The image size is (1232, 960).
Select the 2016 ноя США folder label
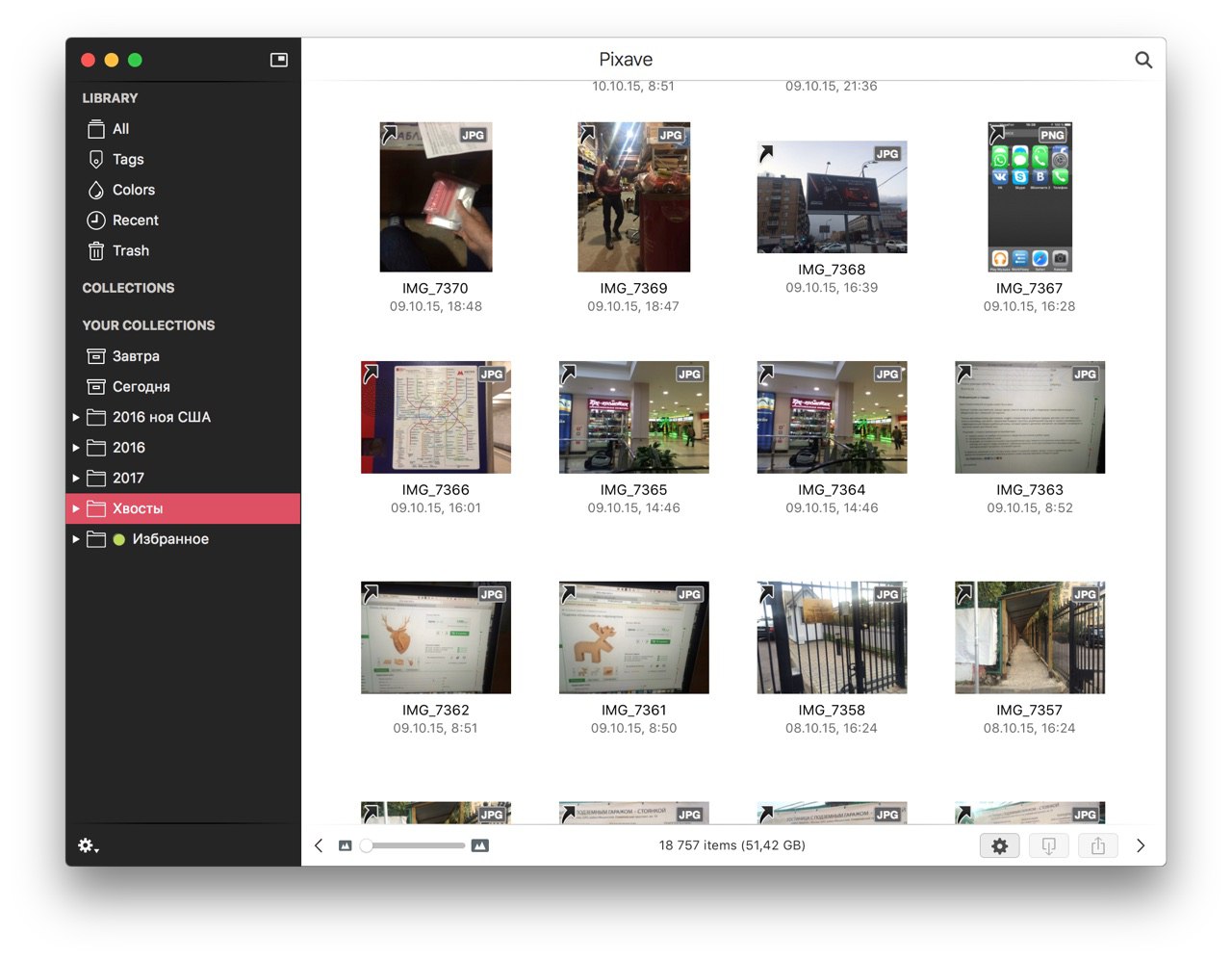162,417
